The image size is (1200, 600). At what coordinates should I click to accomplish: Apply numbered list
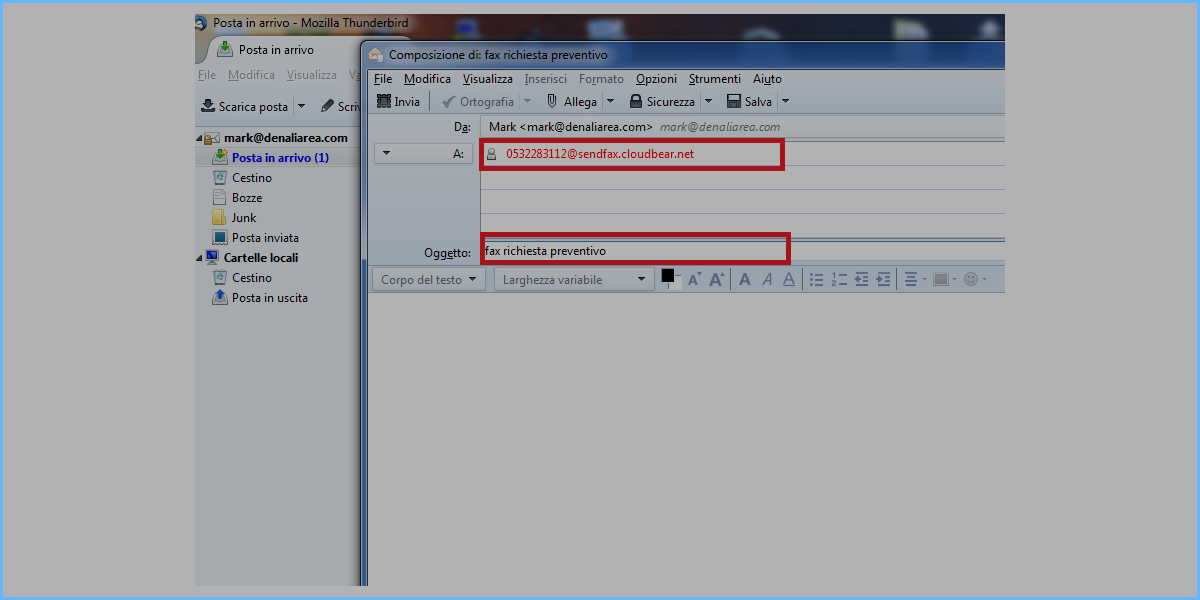(839, 280)
